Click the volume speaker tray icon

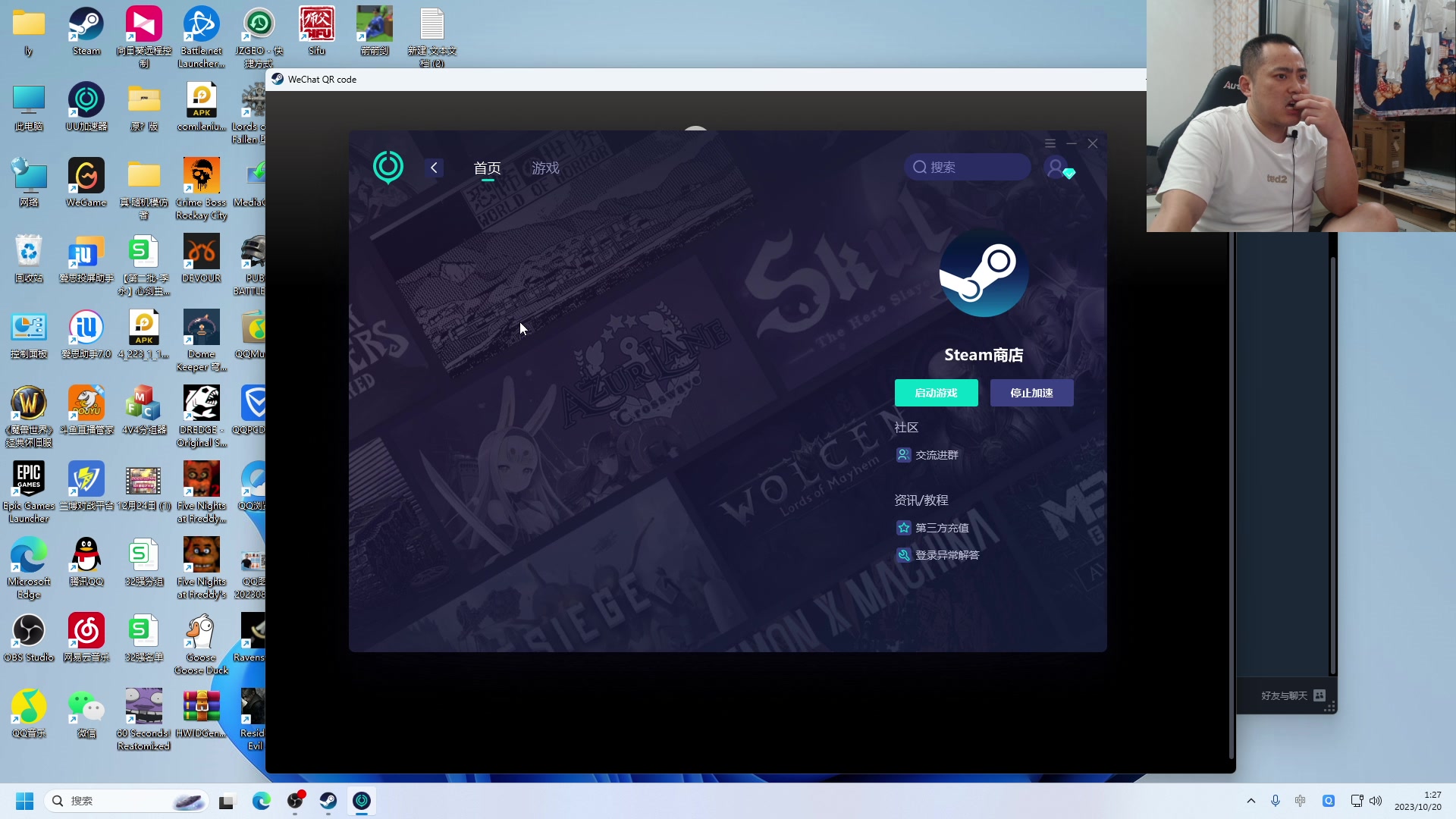[1376, 801]
